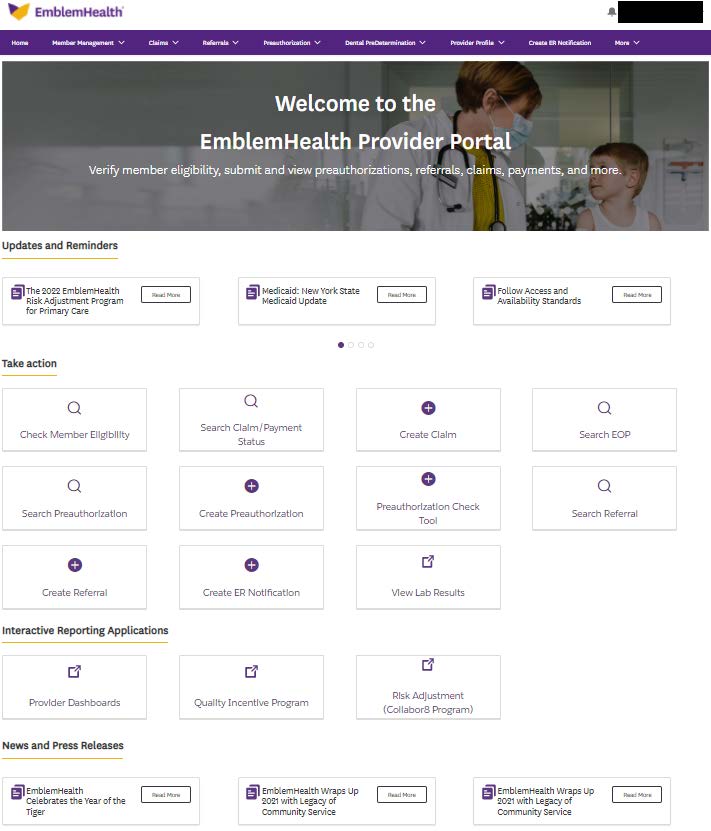Click the Create Referral plus icon
The image size is (711, 831).
[x=75, y=565]
